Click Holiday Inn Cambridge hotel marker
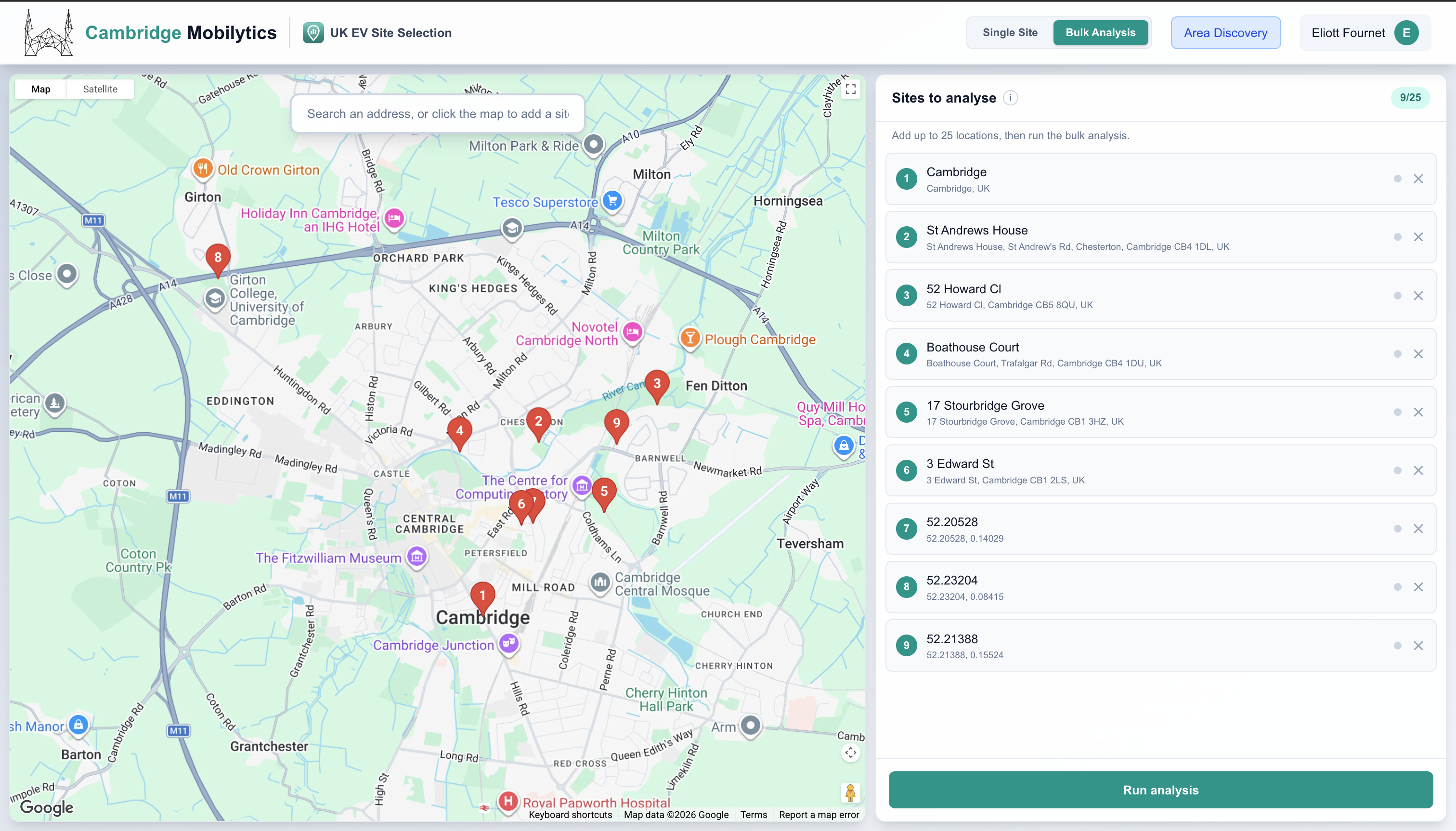Screen dimensions: 1456x831 [x=394, y=219]
